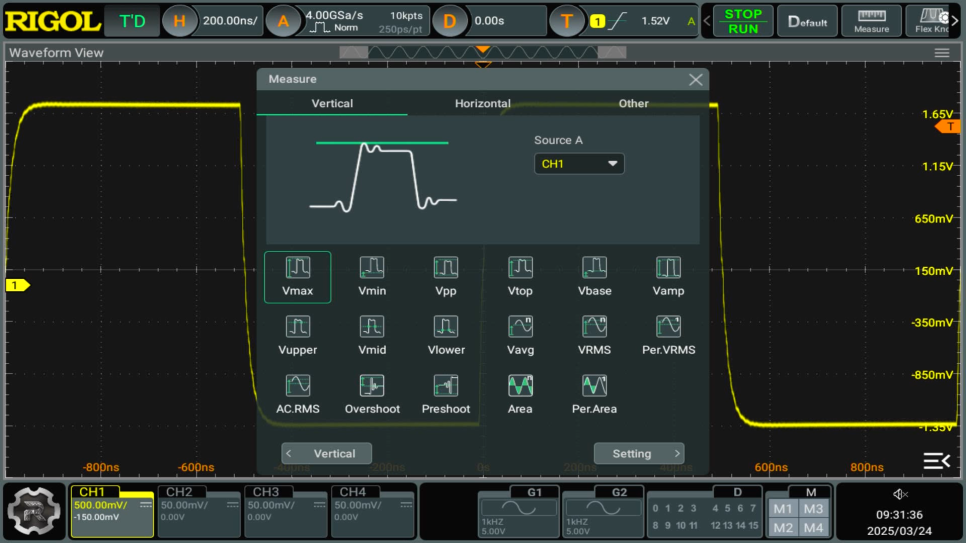Add the Vtop measurement
This screenshot has height=543, width=966.
pos(520,277)
